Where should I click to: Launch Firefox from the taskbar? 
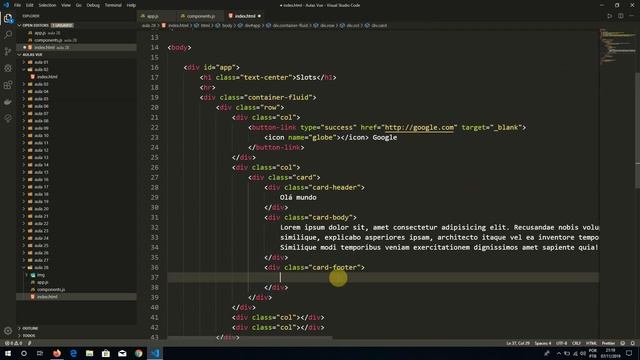pyautogui.click(x=57, y=353)
